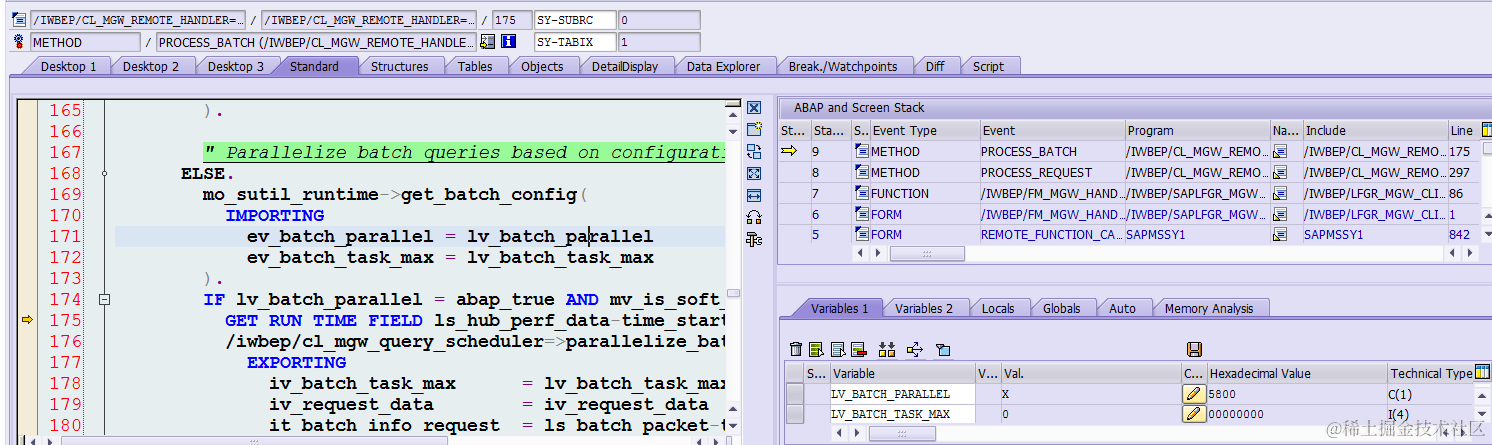This screenshot has height=445, width=1492.
Task: Open the Script tab
Action: [x=988, y=66]
